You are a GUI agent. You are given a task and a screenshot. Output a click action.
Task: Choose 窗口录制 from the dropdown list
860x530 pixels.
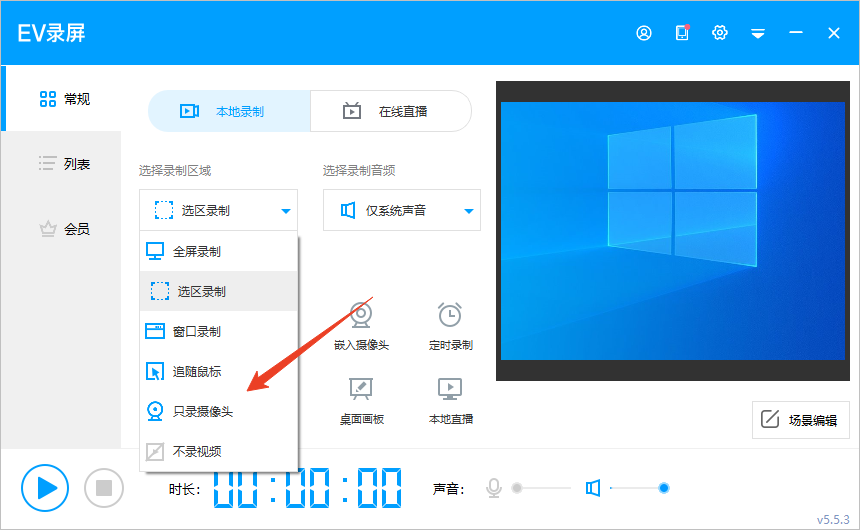click(218, 331)
